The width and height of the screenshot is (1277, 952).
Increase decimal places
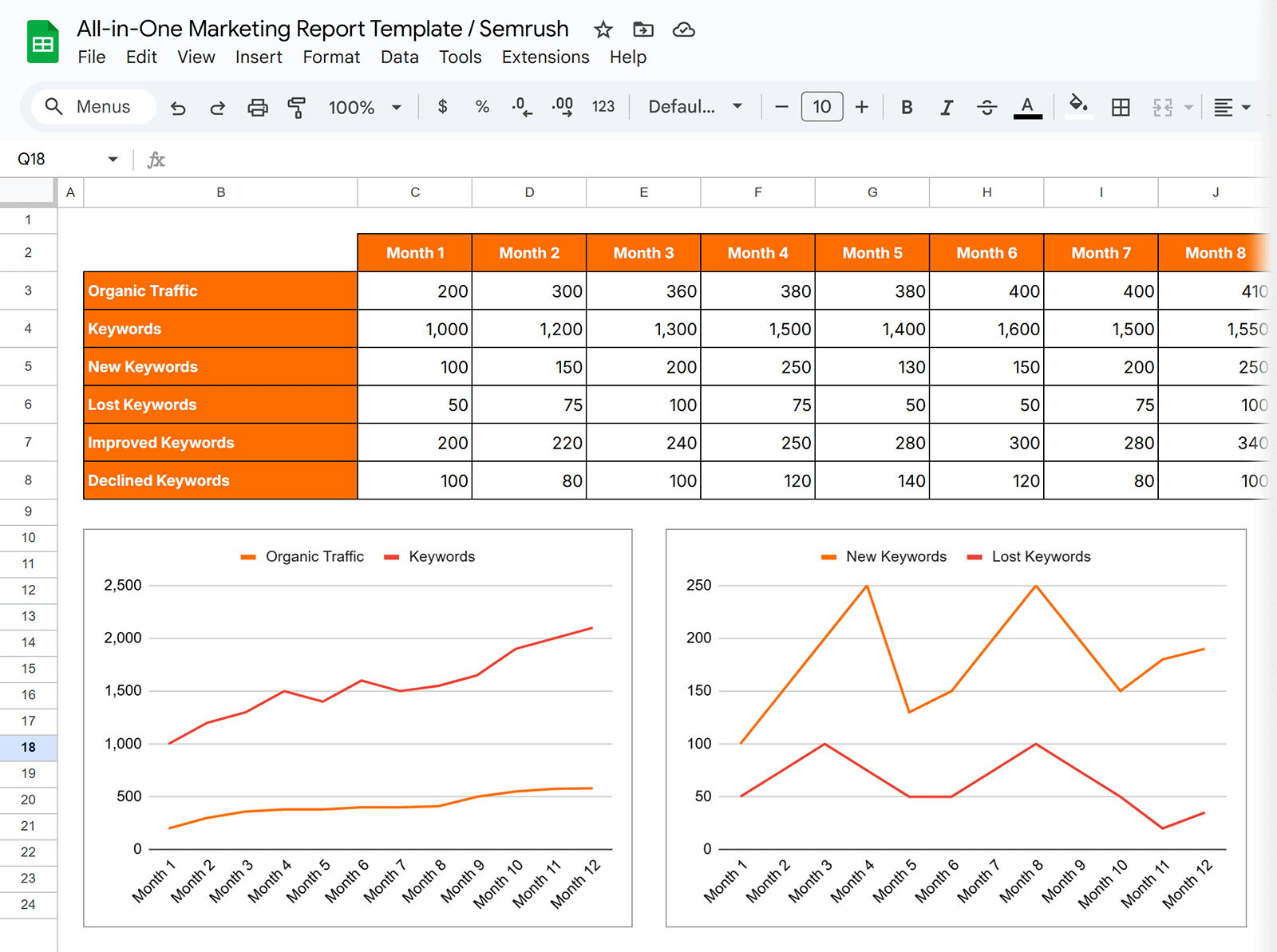[563, 106]
